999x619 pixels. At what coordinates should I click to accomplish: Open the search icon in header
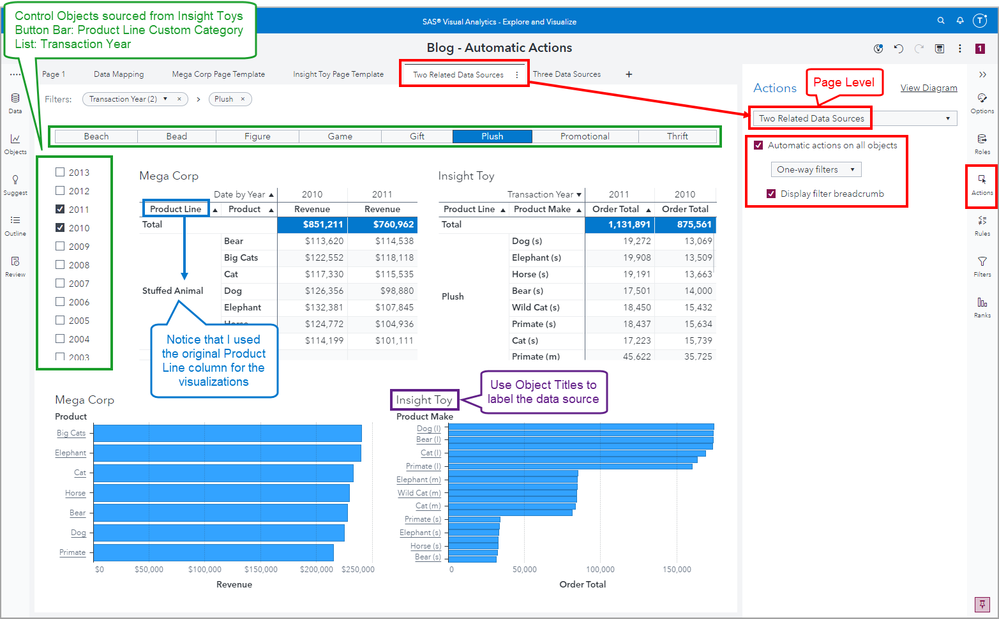940,21
